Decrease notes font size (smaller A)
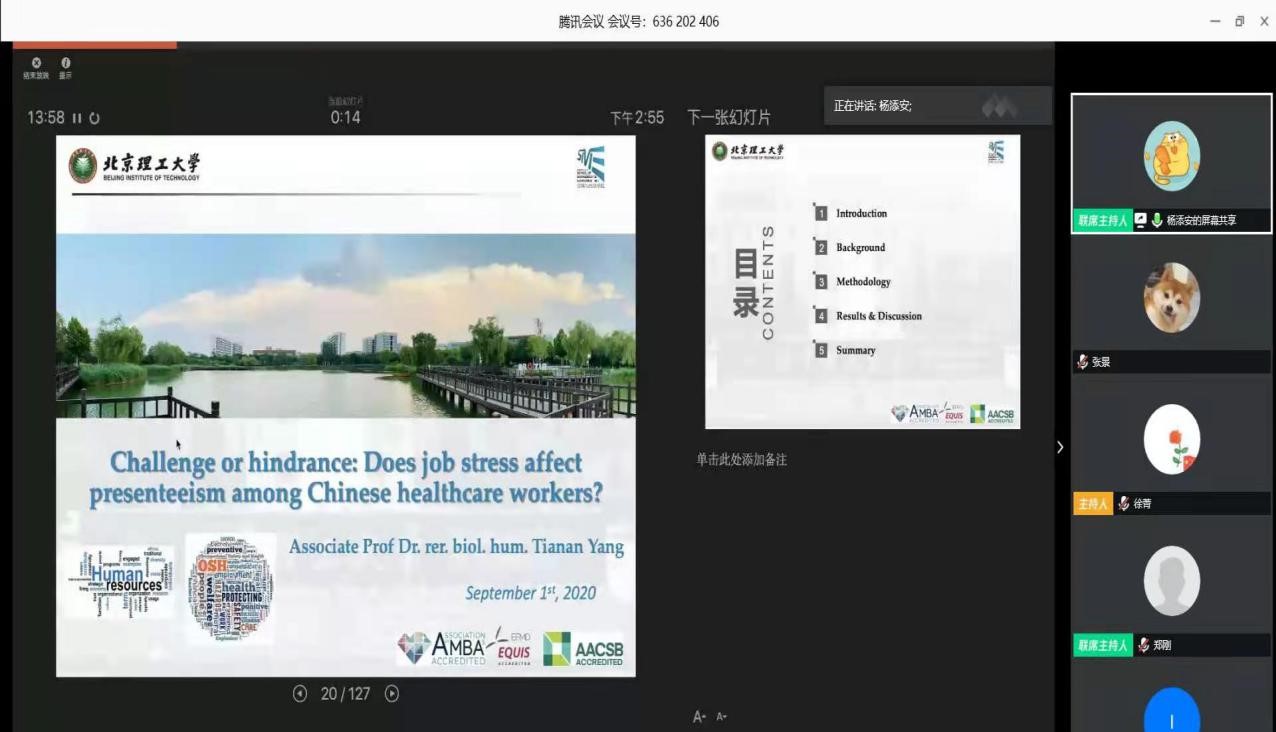The image size is (1276, 732). click(x=721, y=716)
